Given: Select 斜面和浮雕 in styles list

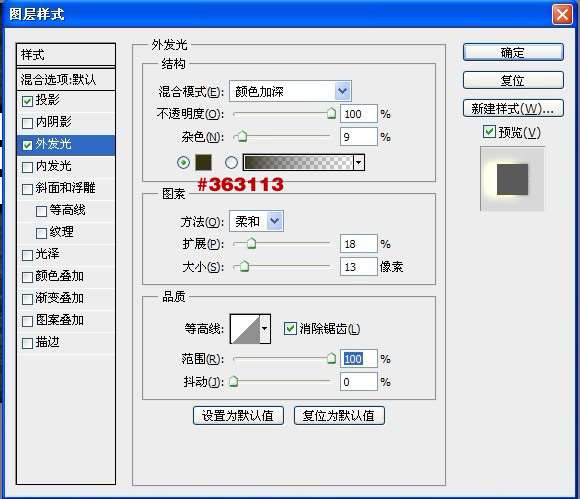Looking at the screenshot, I should [x=66, y=188].
